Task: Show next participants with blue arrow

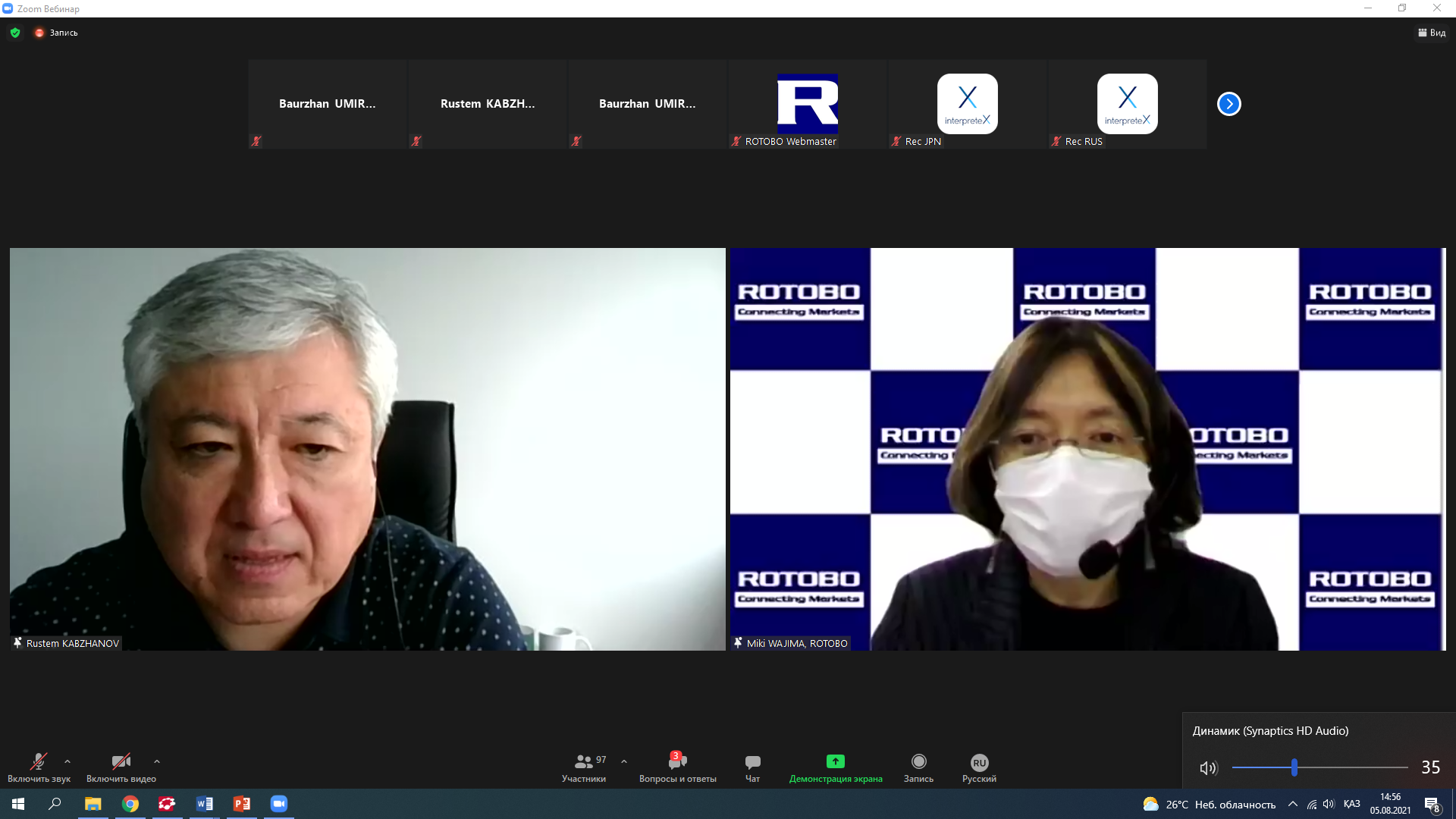Action: 1228,104
